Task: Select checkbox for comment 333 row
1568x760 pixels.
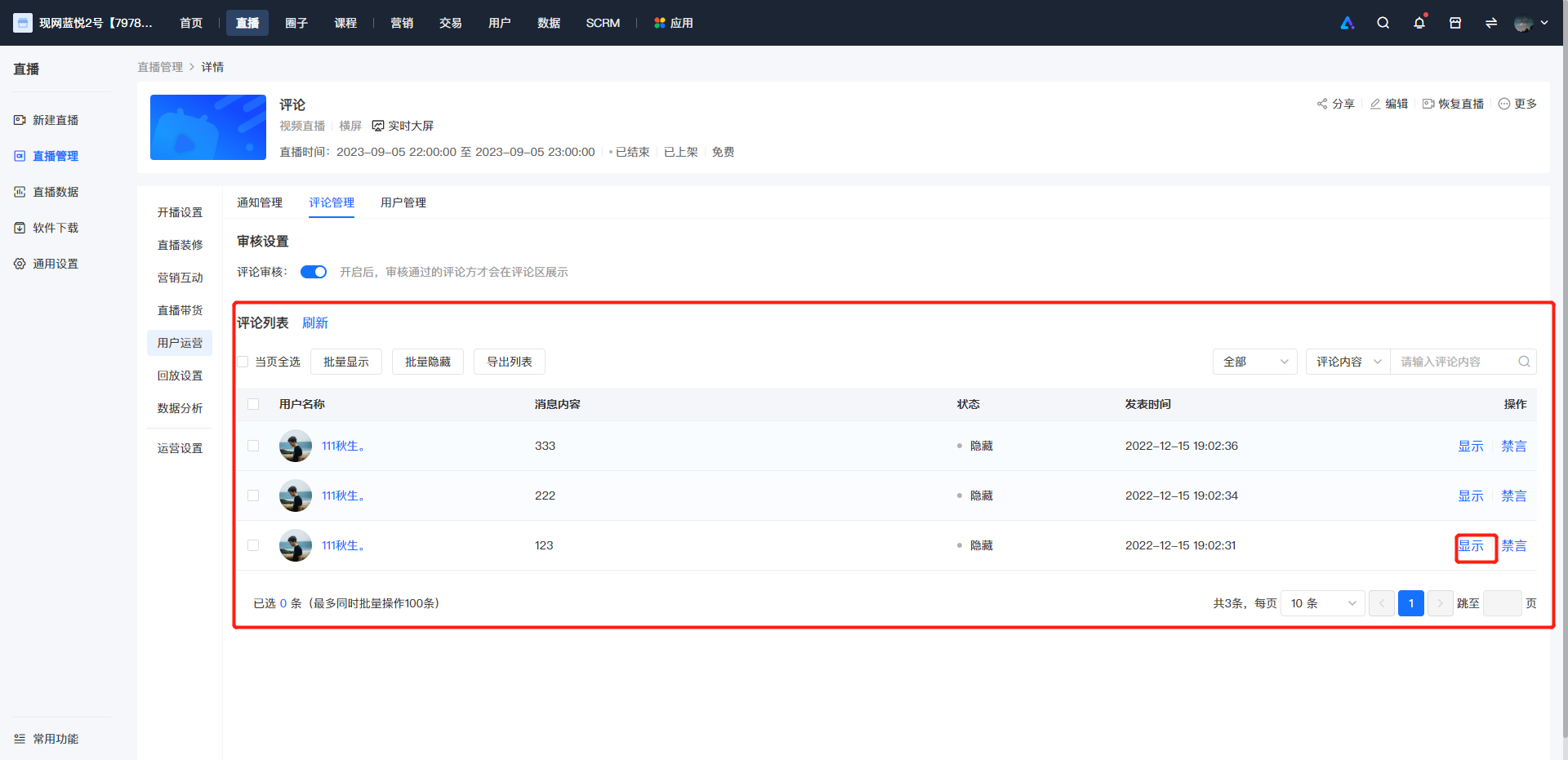Action: [x=253, y=446]
